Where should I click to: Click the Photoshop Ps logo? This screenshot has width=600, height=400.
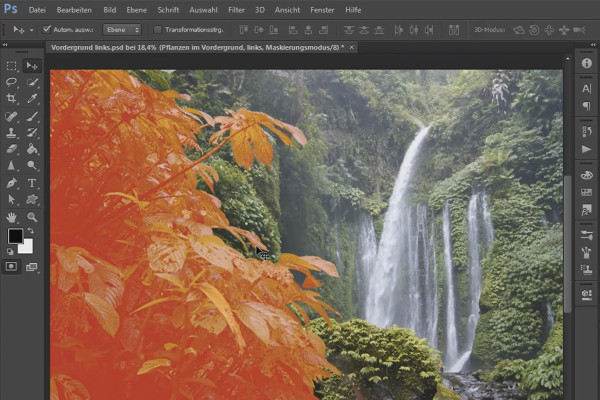(11, 9)
